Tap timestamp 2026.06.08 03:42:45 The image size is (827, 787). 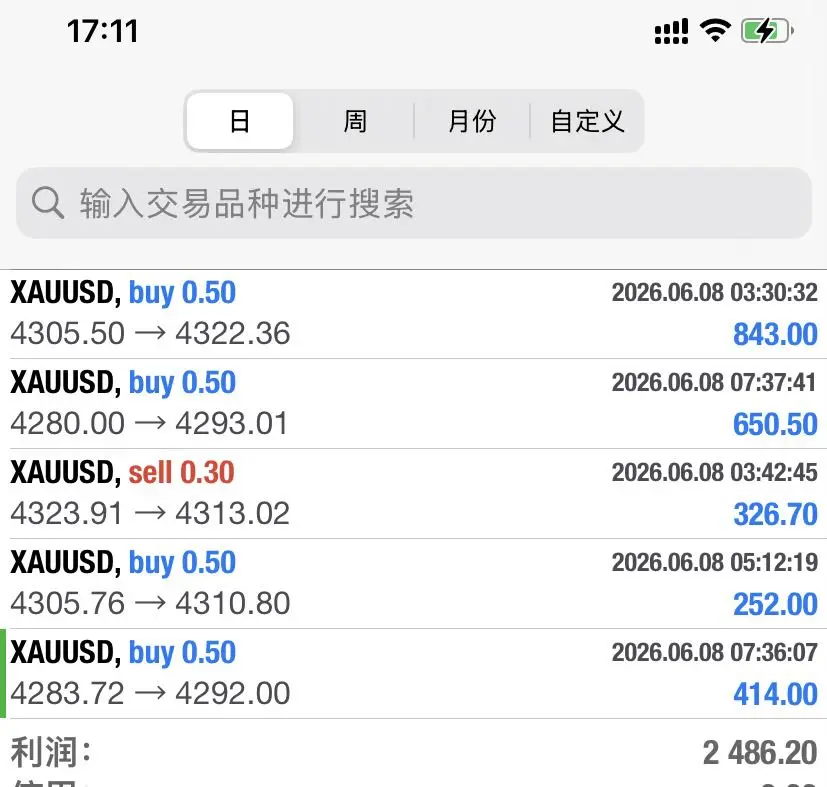pyautogui.click(x=715, y=473)
